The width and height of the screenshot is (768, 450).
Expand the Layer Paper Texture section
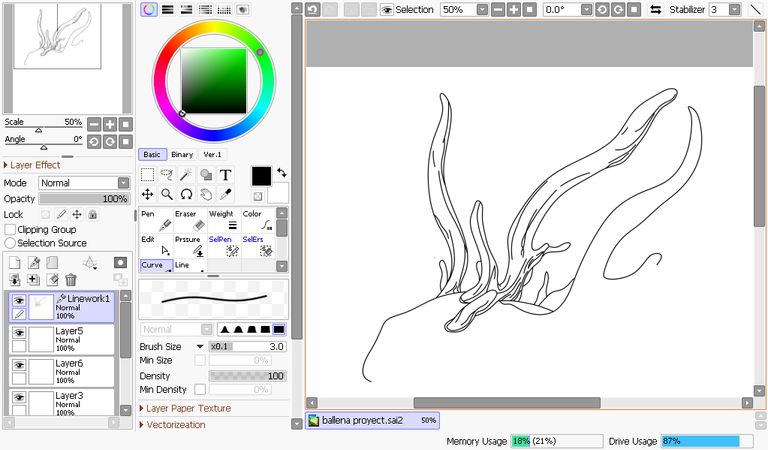(185, 408)
